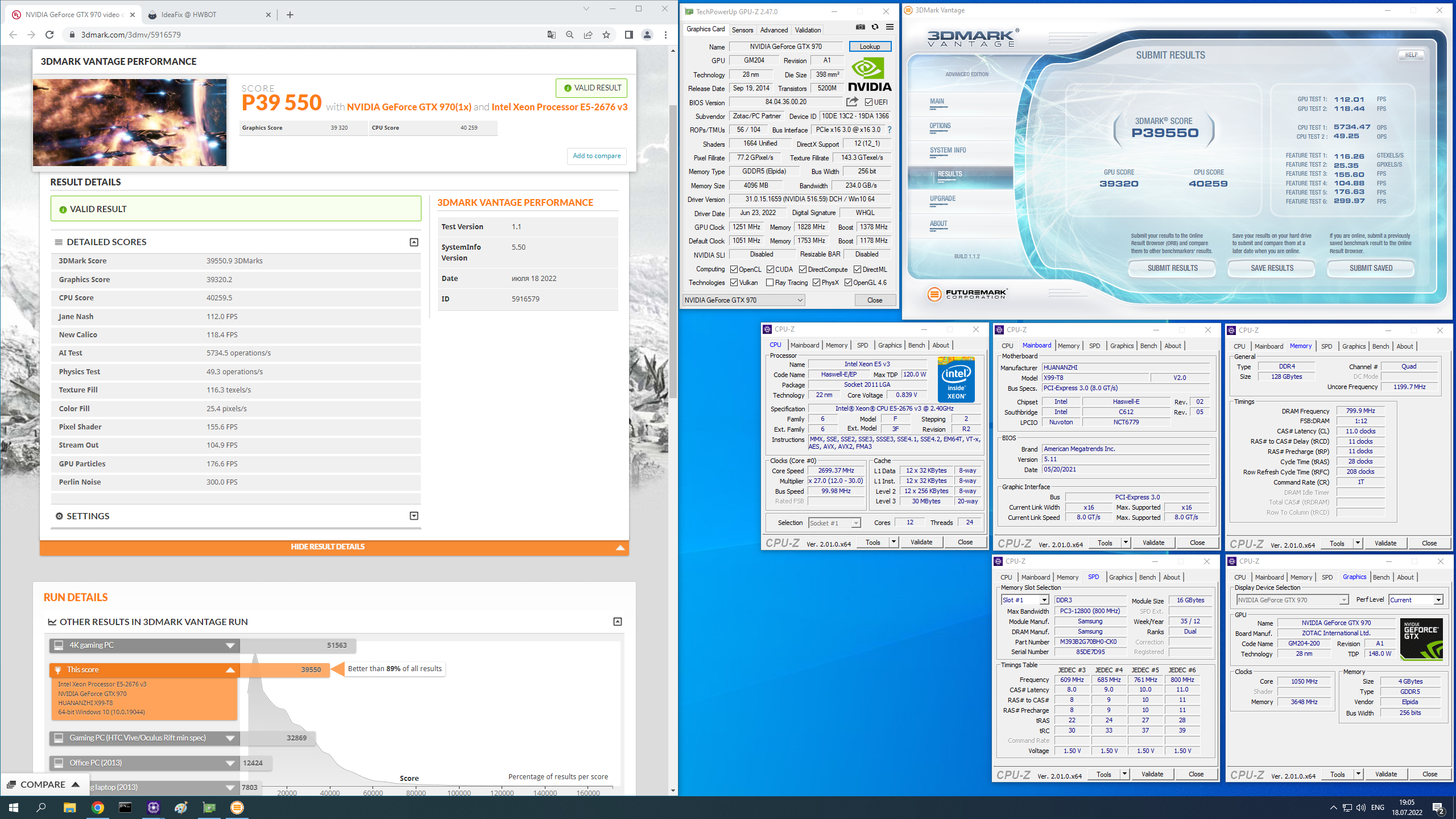Switch to the GPU-Z Validation tab

(x=808, y=30)
